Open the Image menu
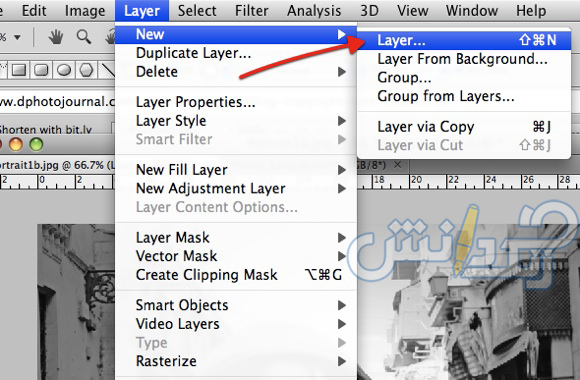 [85, 11]
